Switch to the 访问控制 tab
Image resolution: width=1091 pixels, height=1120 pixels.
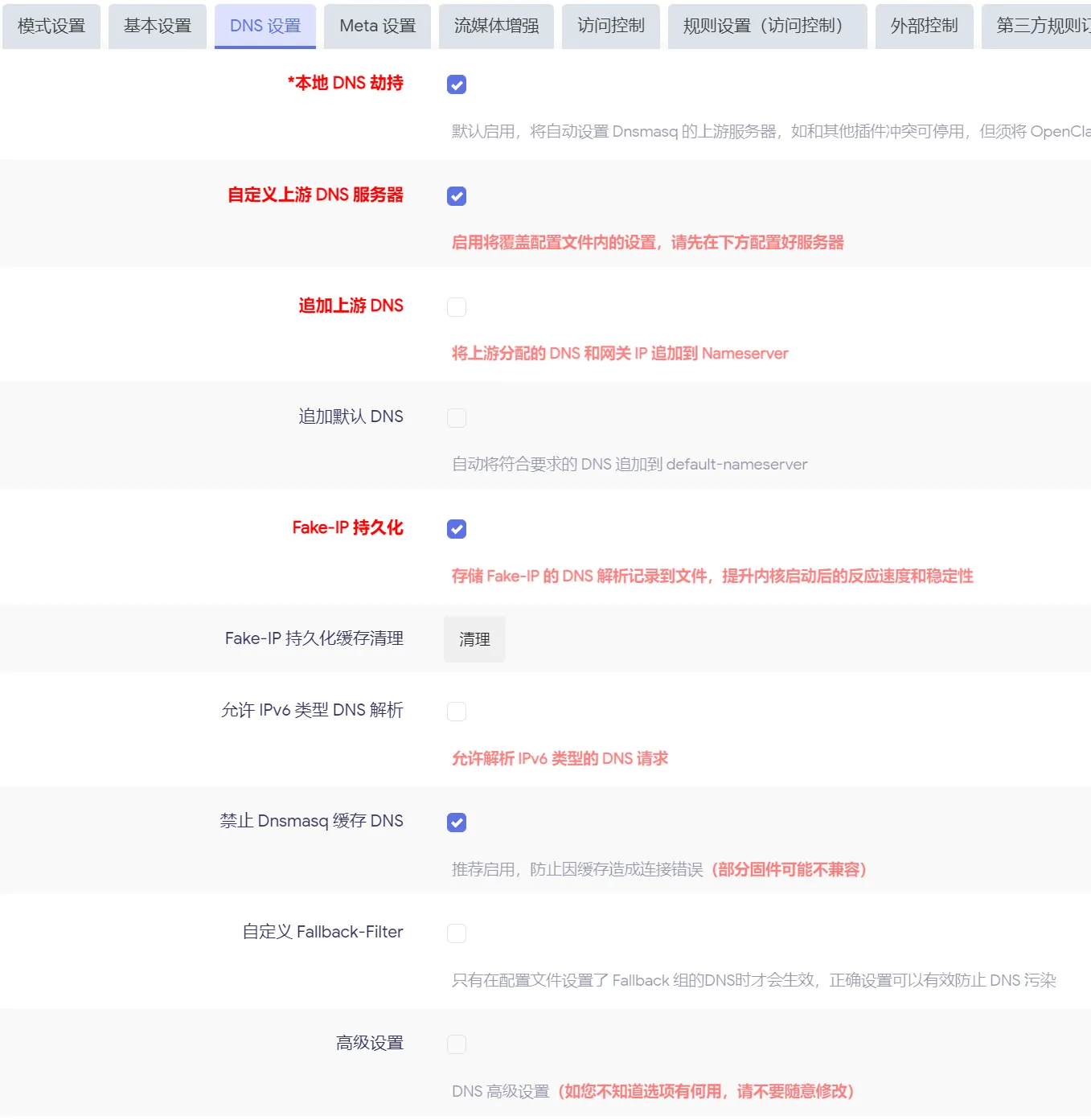point(611,26)
